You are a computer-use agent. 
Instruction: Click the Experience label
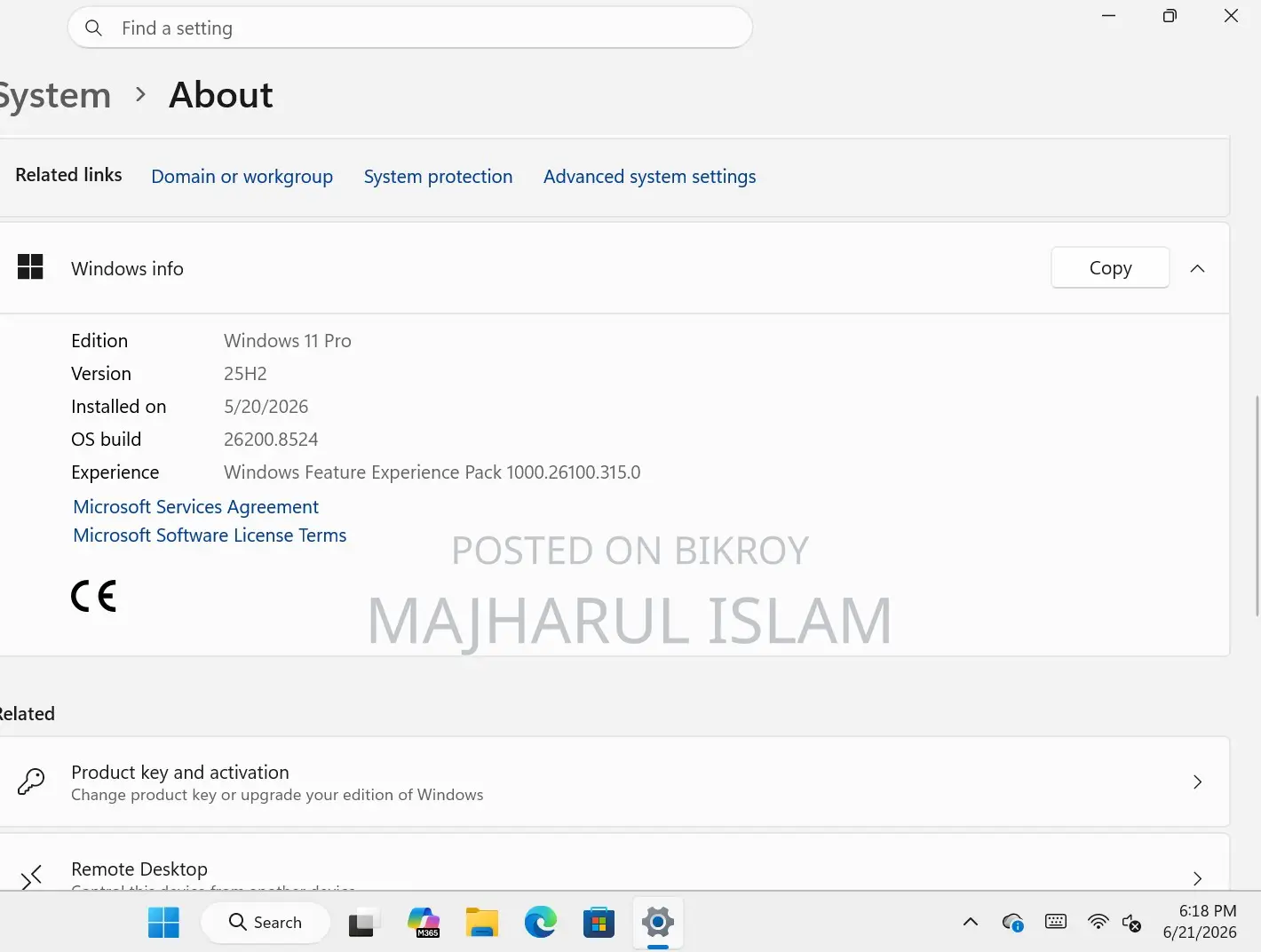[x=115, y=472]
